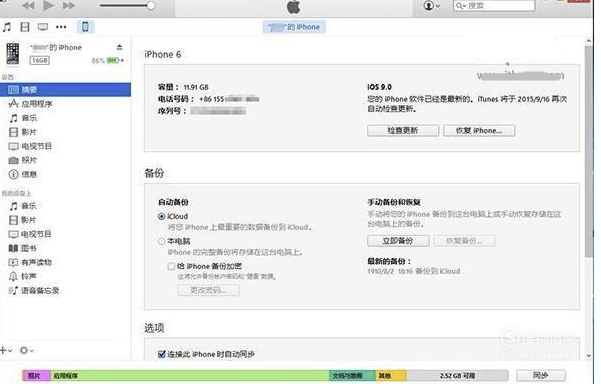The image size is (601, 384).
Task: Select 本电脑 backup radio option
Action: (161, 241)
